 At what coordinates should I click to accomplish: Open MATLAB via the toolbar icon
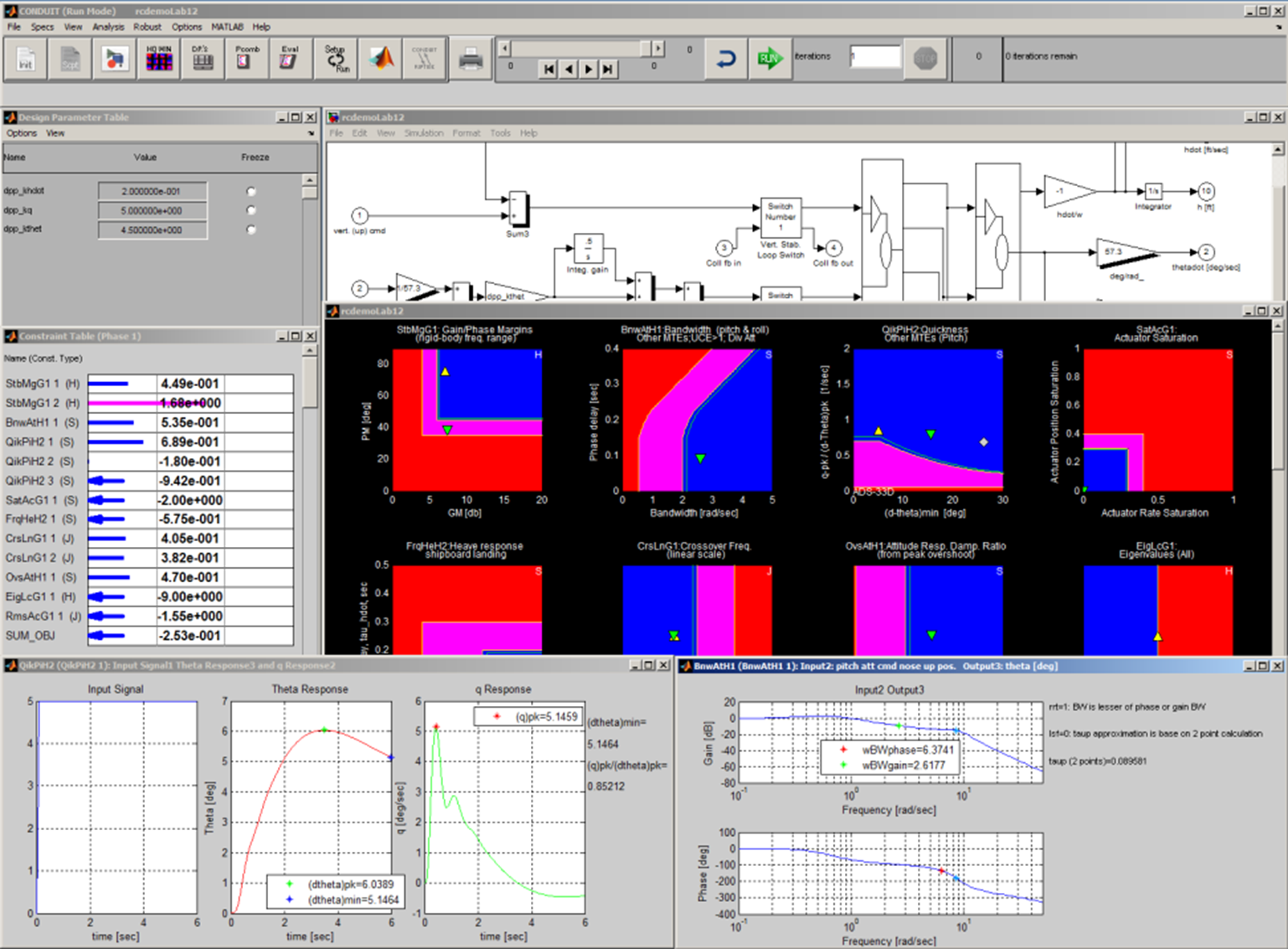[381, 58]
